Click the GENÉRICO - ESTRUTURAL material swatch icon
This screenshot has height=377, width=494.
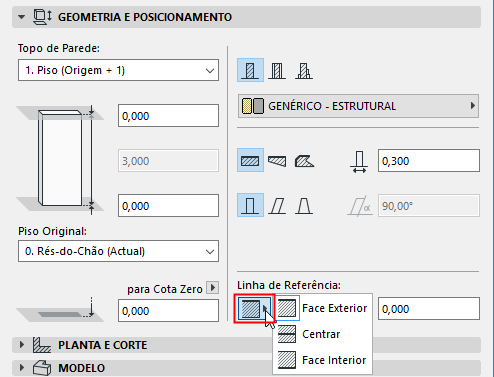[253, 106]
